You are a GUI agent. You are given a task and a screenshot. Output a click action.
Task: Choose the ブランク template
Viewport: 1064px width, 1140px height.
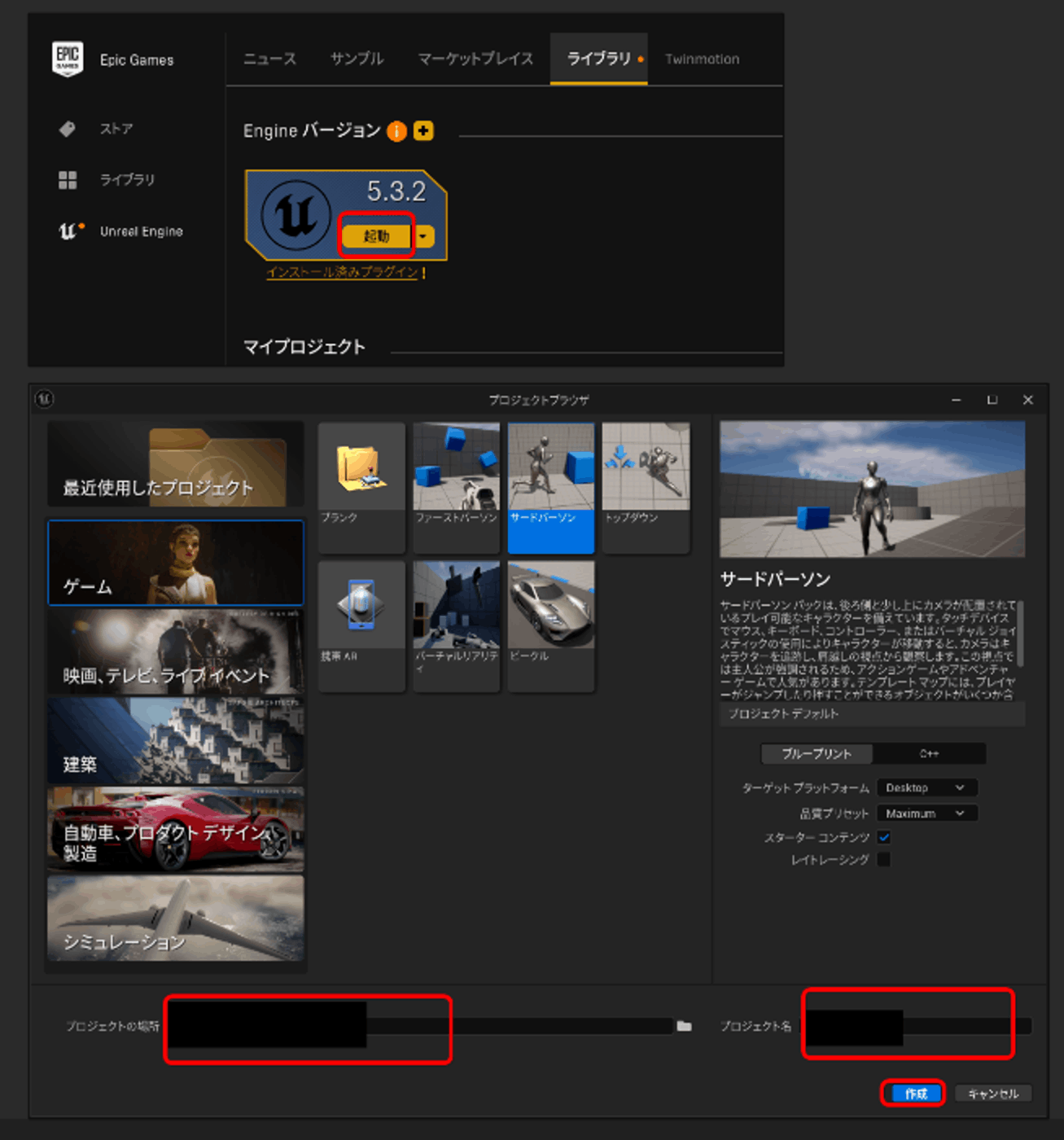[x=361, y=487]
